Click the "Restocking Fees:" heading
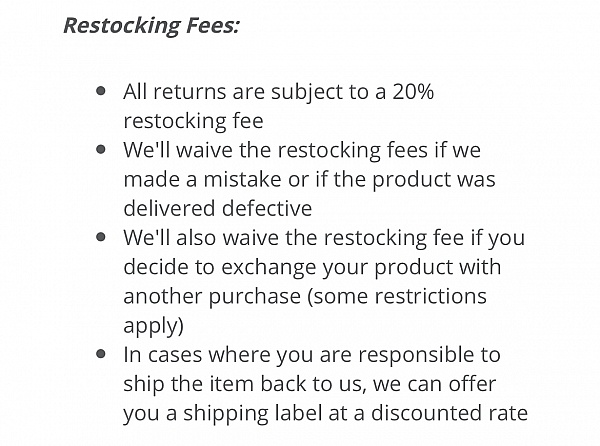The image size is (600, 446). (x=151, y=25)
